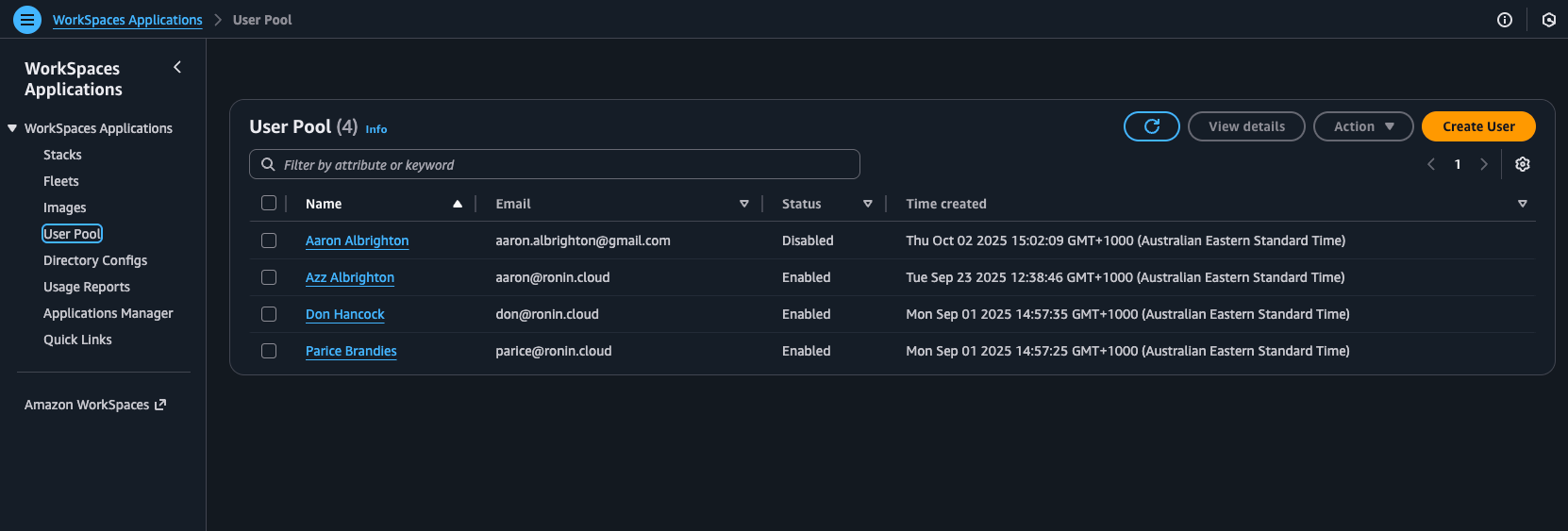Image resolution: width=1568 pixels, height=531 pixels.
Task: Go to previous page of results
Action: pyautogui.click(x=1431, y=164)
